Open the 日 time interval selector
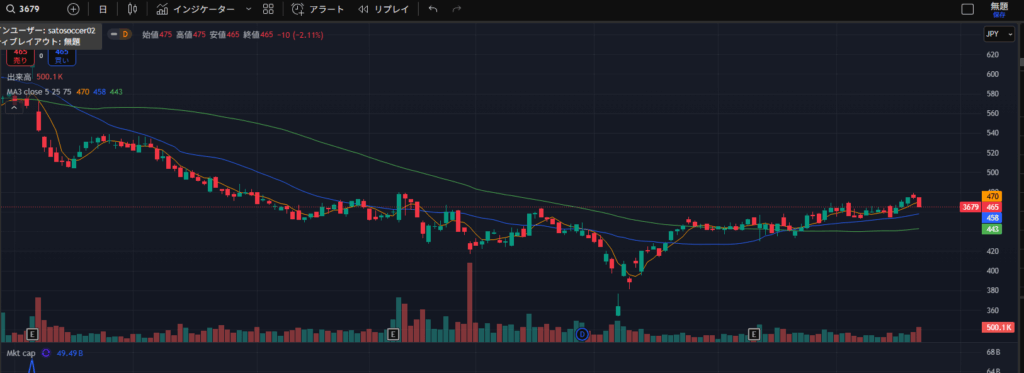Screen dimensions: 1024x373 point(103,9)
